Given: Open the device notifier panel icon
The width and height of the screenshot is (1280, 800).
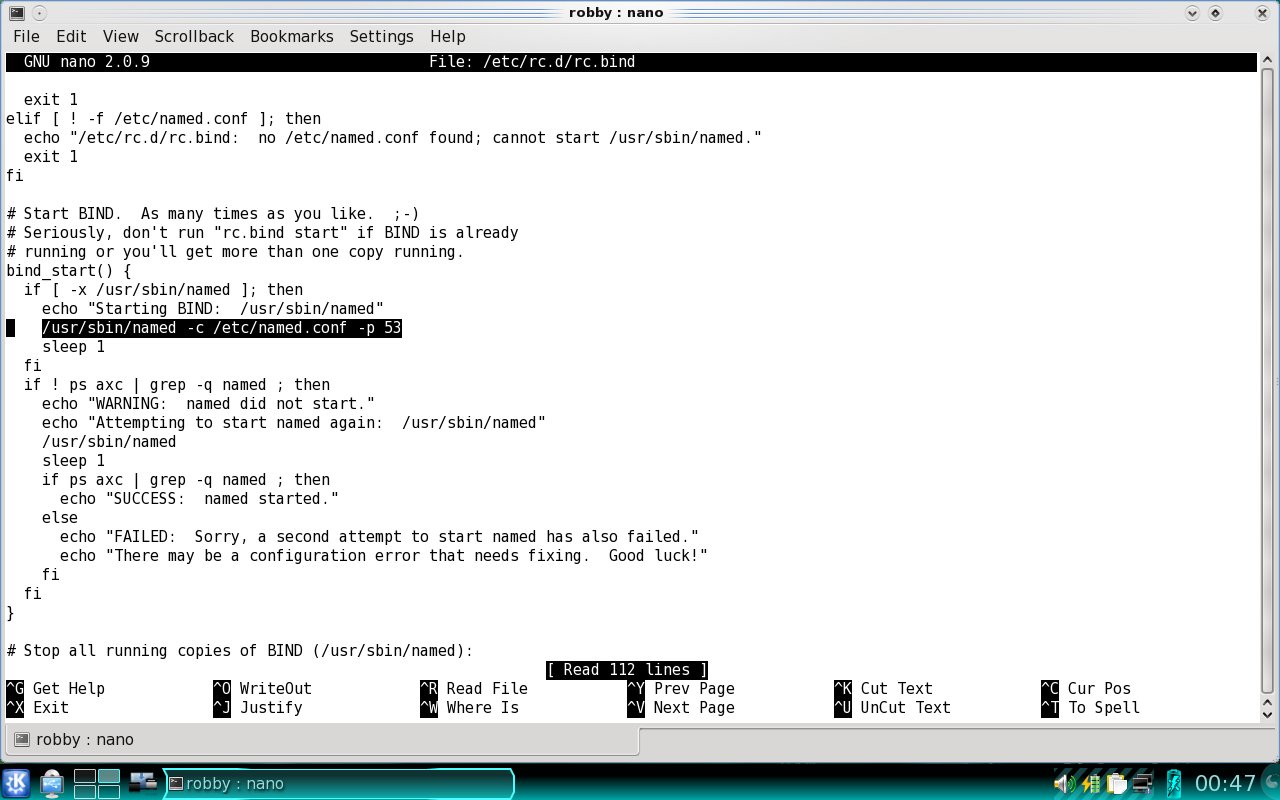Looking at the screenshot, I should click(x=52, y=783).
